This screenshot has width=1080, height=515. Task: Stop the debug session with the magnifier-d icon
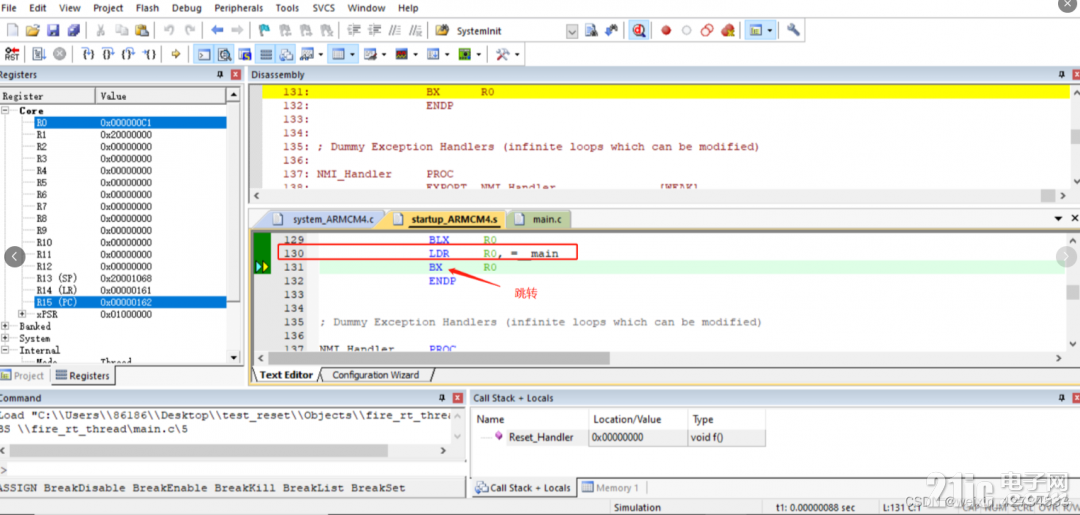[639, 30]
